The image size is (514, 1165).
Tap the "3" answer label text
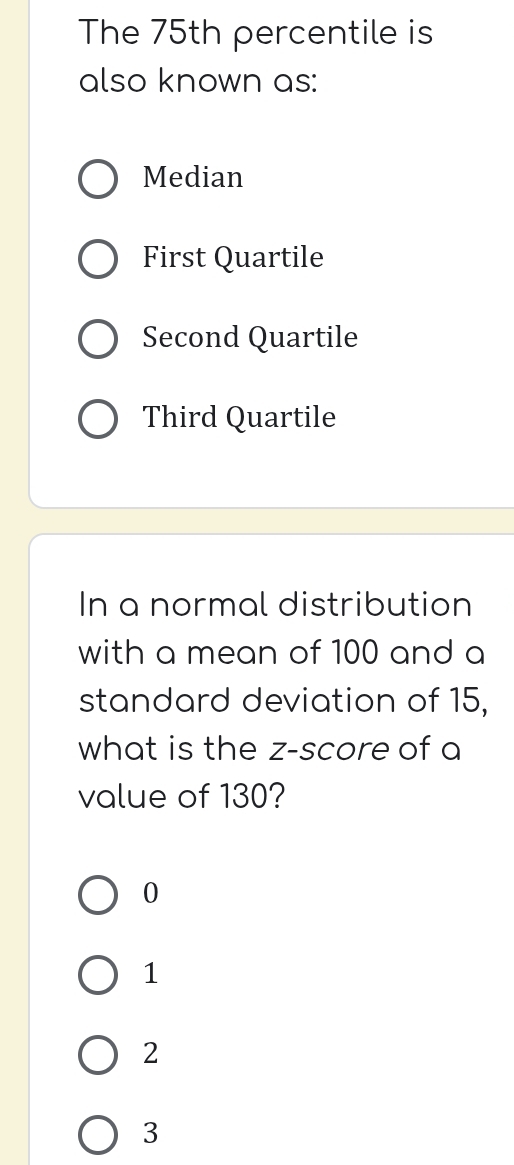point(151,1133)
